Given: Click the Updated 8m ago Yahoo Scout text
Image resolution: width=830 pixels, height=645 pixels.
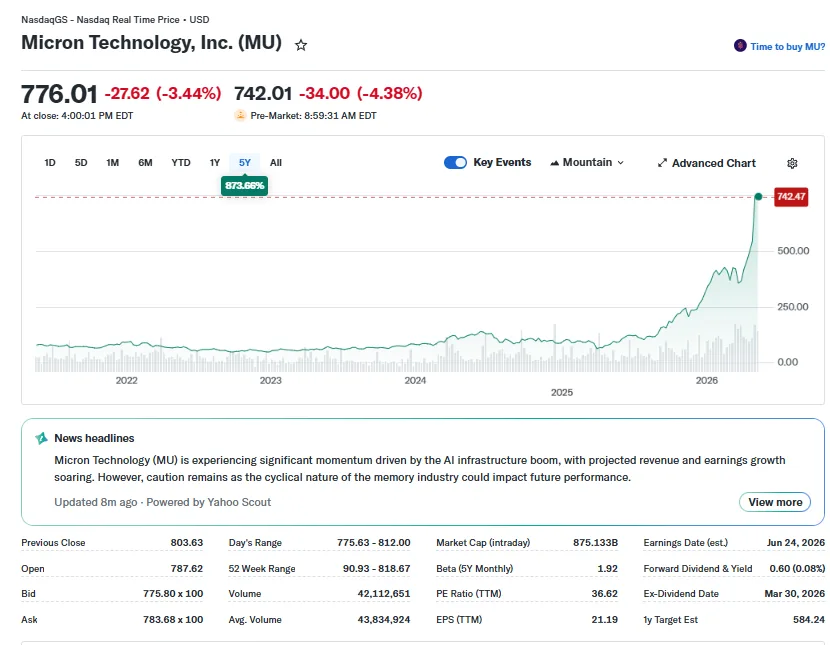Looking at the screenshot, I should (163, 502).
